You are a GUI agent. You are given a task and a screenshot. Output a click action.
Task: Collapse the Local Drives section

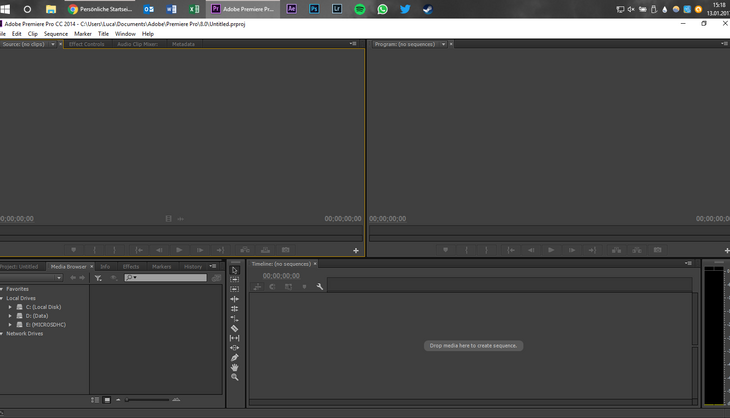click(2, 298)
